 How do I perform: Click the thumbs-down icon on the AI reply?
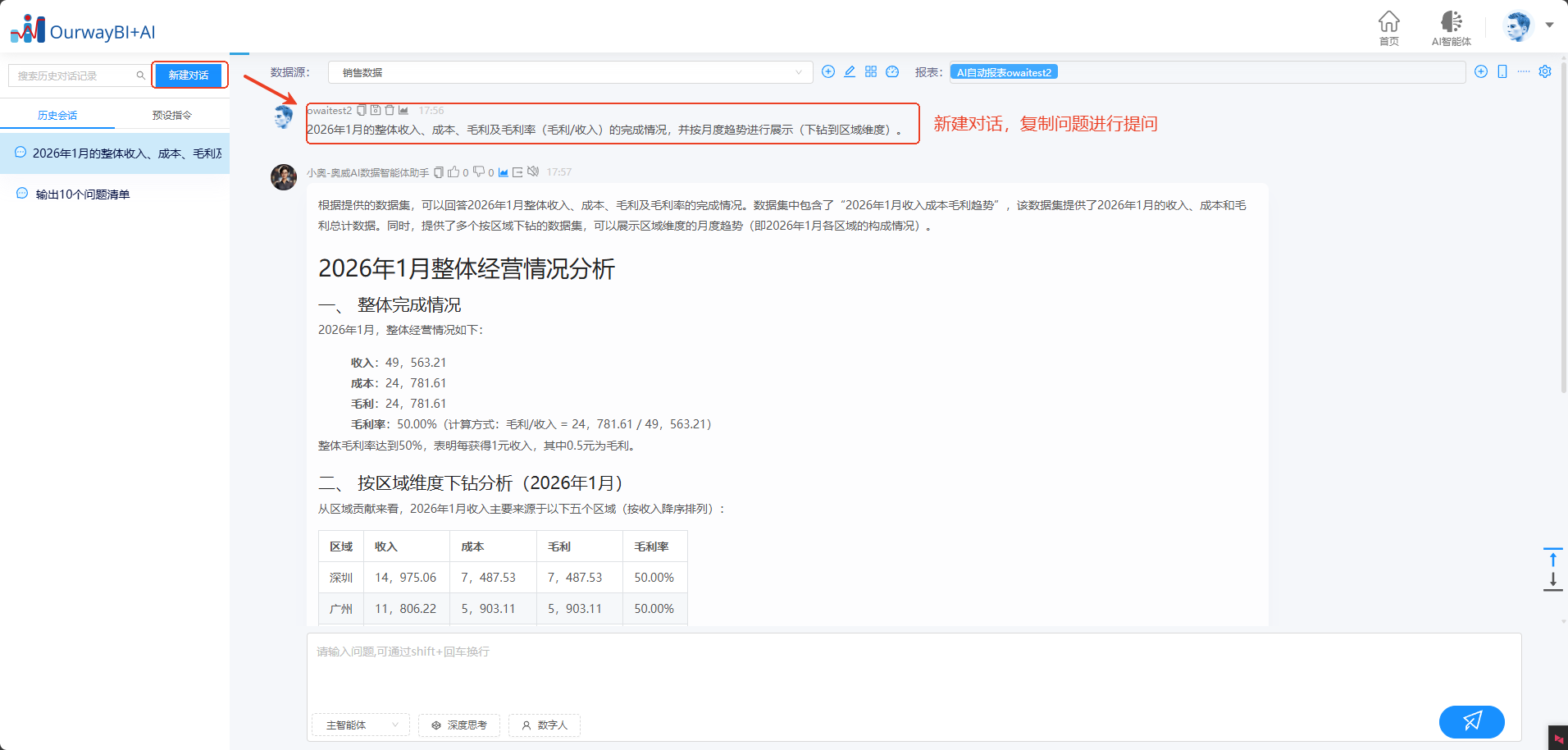click(x=479, y=172)
